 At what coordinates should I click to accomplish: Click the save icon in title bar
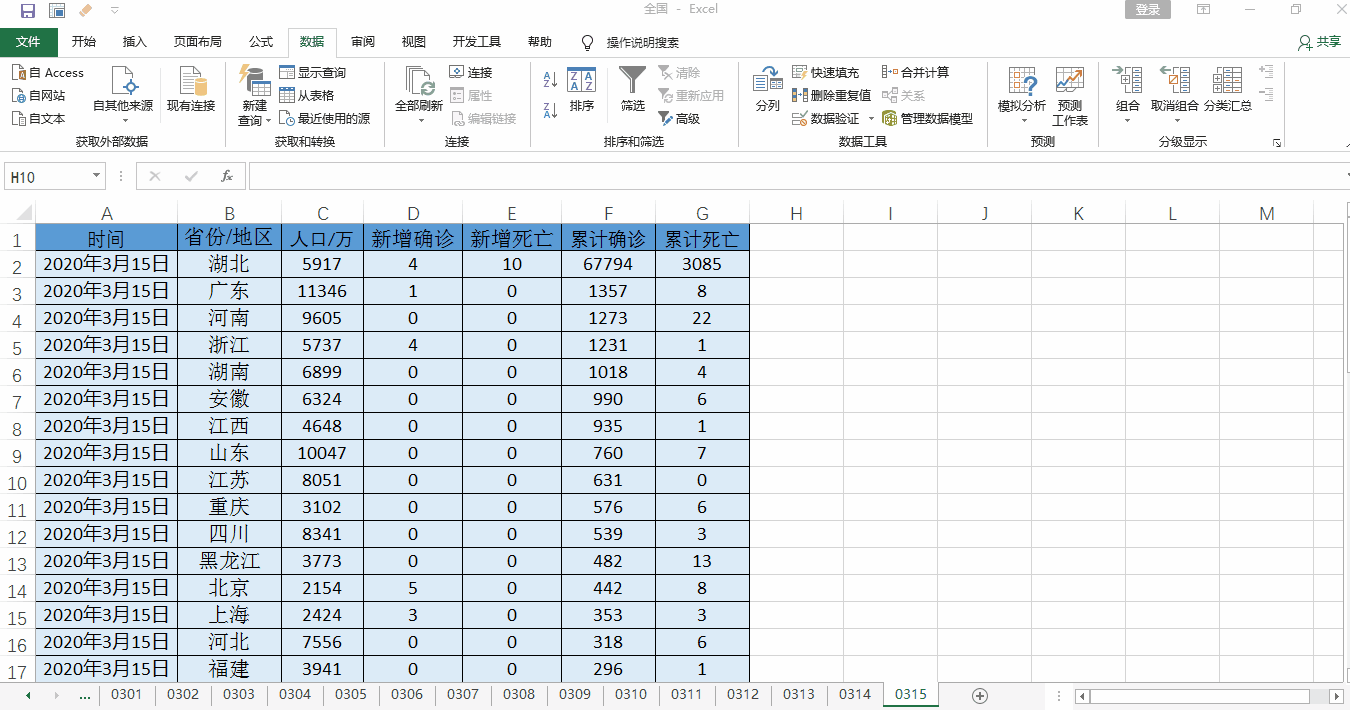27,10
